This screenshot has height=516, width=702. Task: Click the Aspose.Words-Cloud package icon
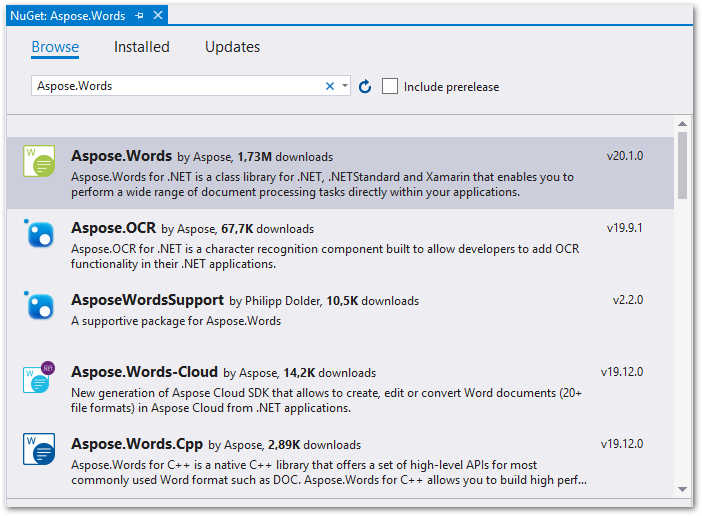coord(40,378)
